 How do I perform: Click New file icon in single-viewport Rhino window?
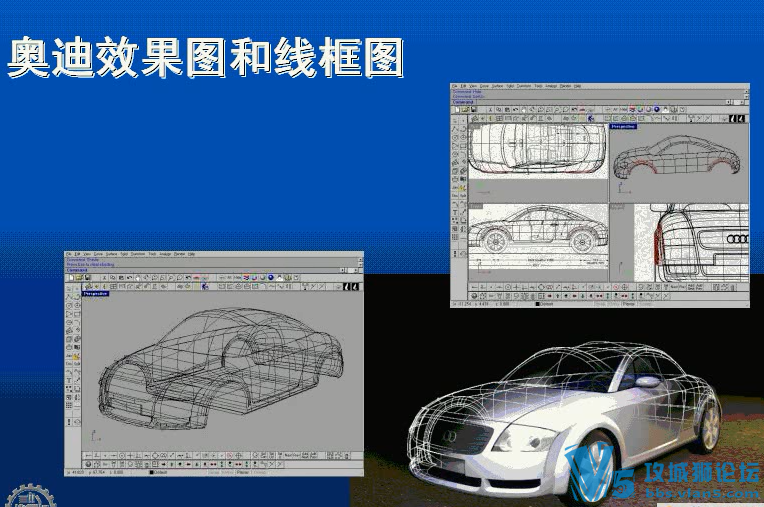(x=71, y=277)
